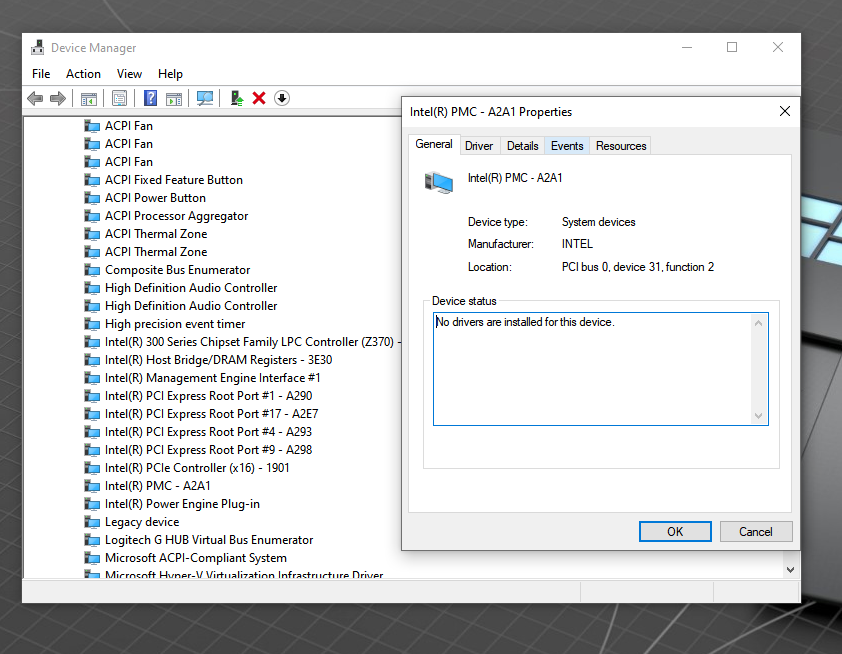Select Intel(R) PMC - A2A1 in device list
This screenshot has height=654, width=842.
click(x=157, y=486)
